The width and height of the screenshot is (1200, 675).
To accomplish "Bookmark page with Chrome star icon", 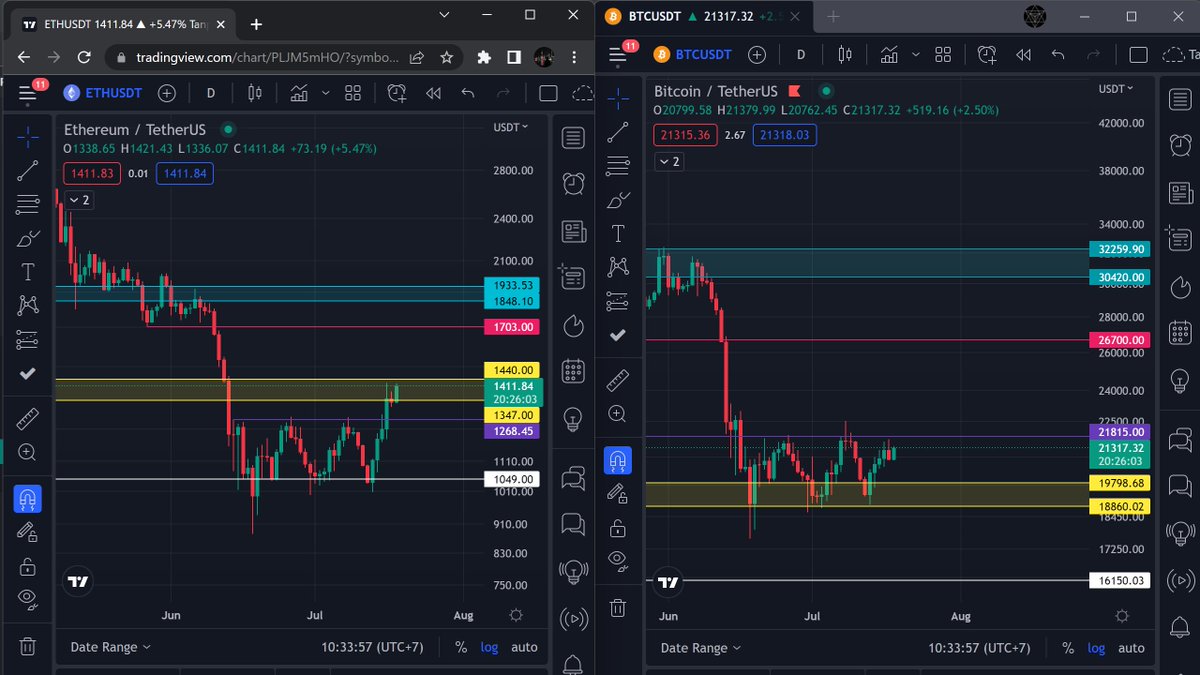I will pyautogui.click(x=446, y=57).
